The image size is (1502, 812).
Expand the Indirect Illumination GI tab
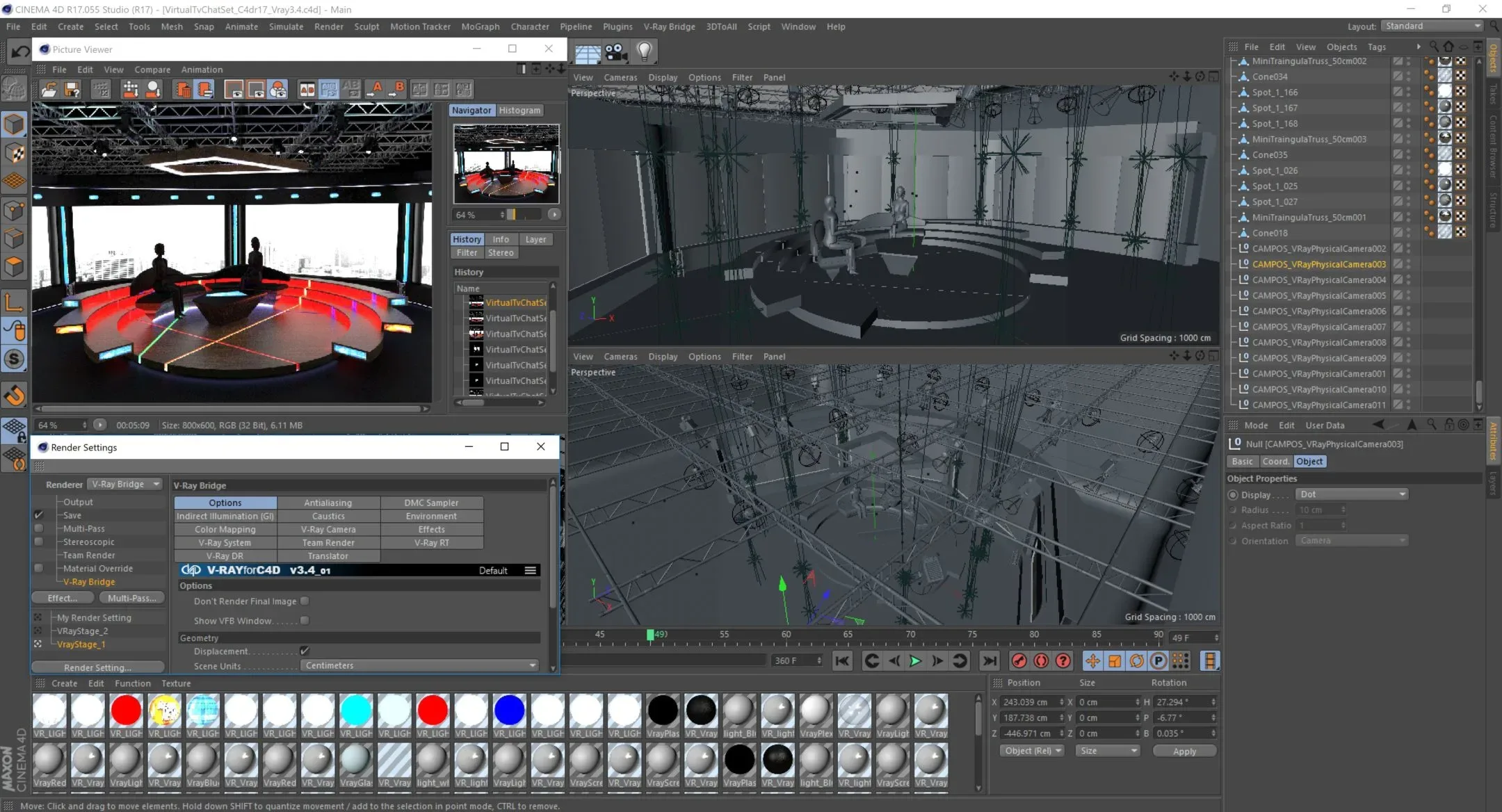click(x=225, y=515)
